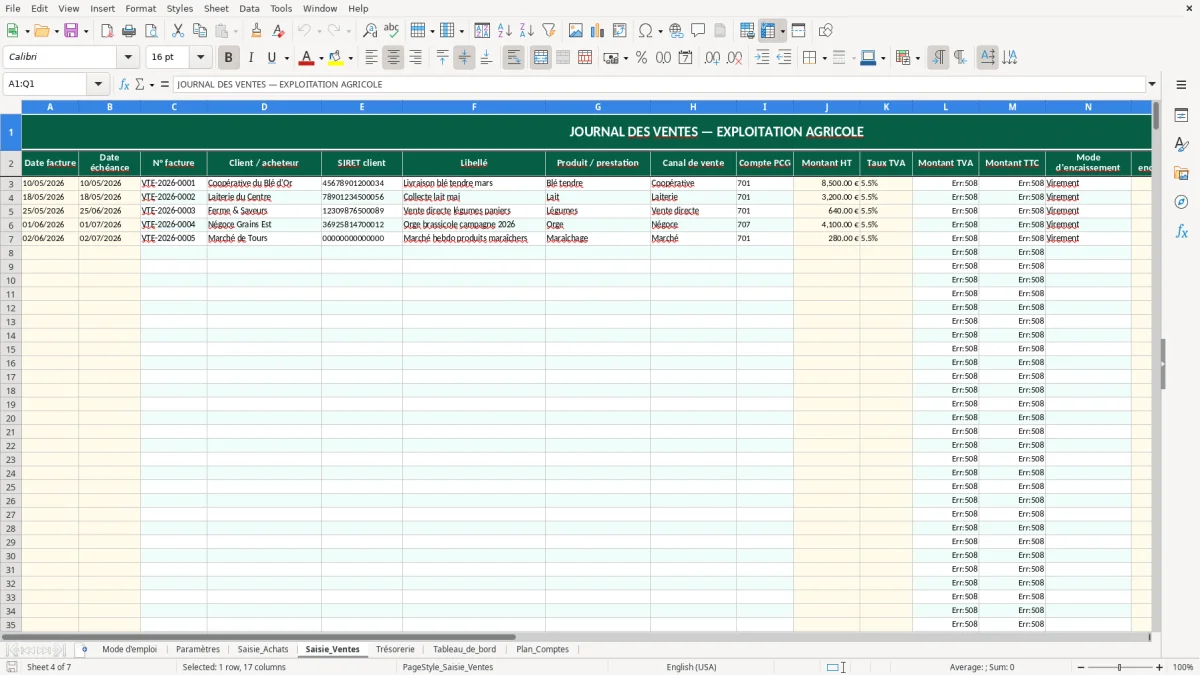Clear direct formatting
This screenshot has width=1200, height=675.
pyautogui.click(x=278, y=31)
